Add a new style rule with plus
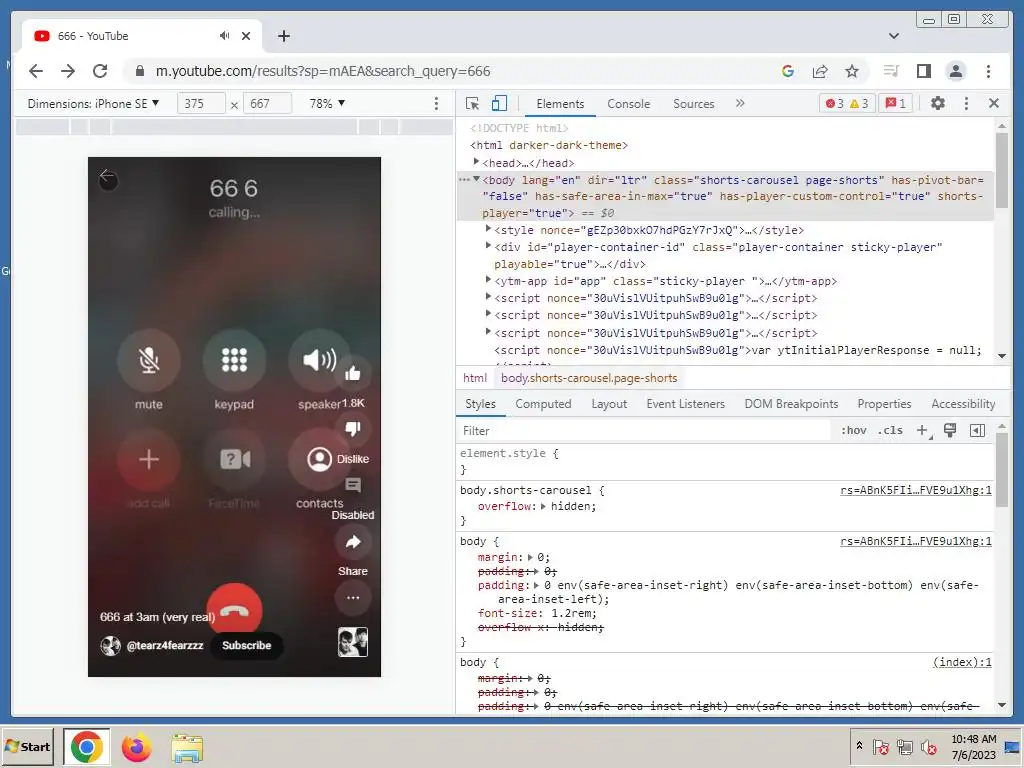Viewport: 1024px width, 768px height. pos(923,430)
